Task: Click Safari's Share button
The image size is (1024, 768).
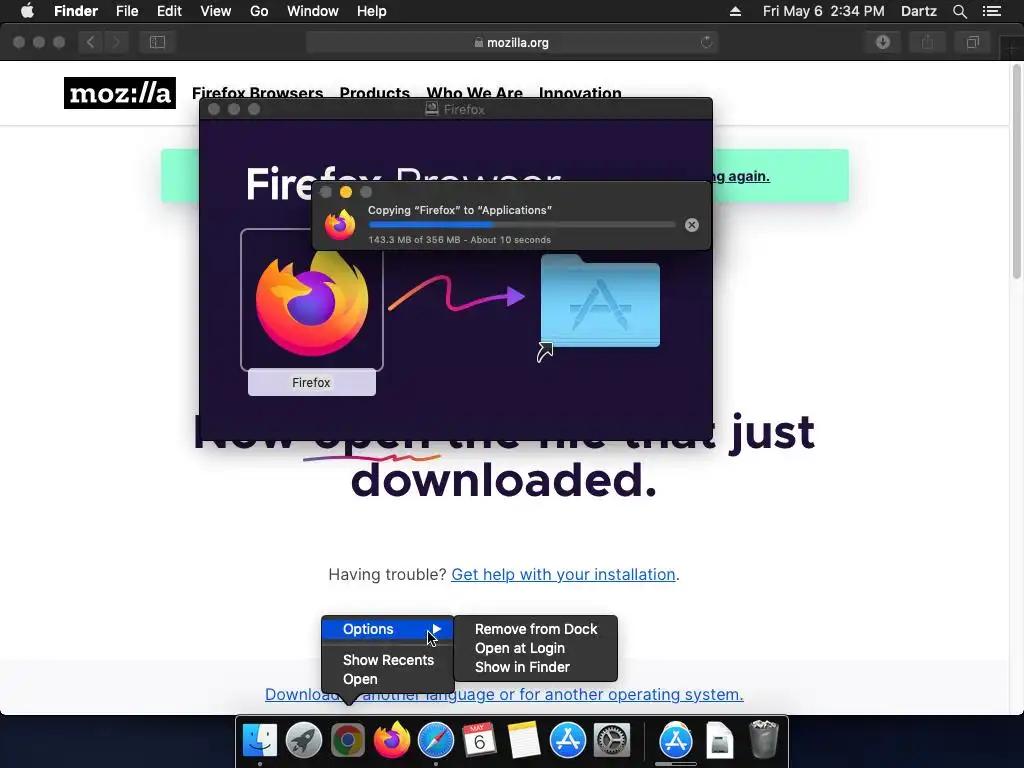Action: click(x=927, y=42)
